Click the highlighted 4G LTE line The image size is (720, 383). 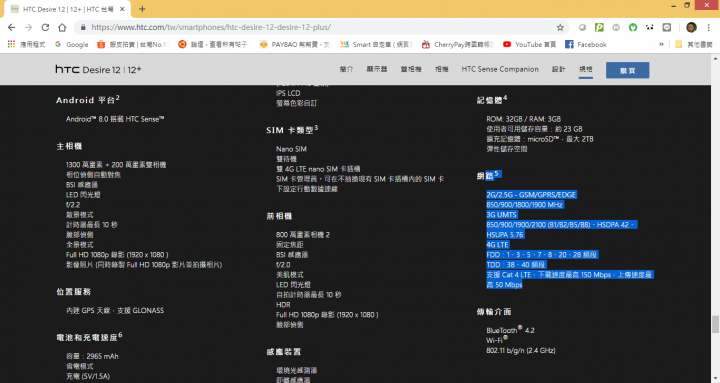tap(497, 244)
